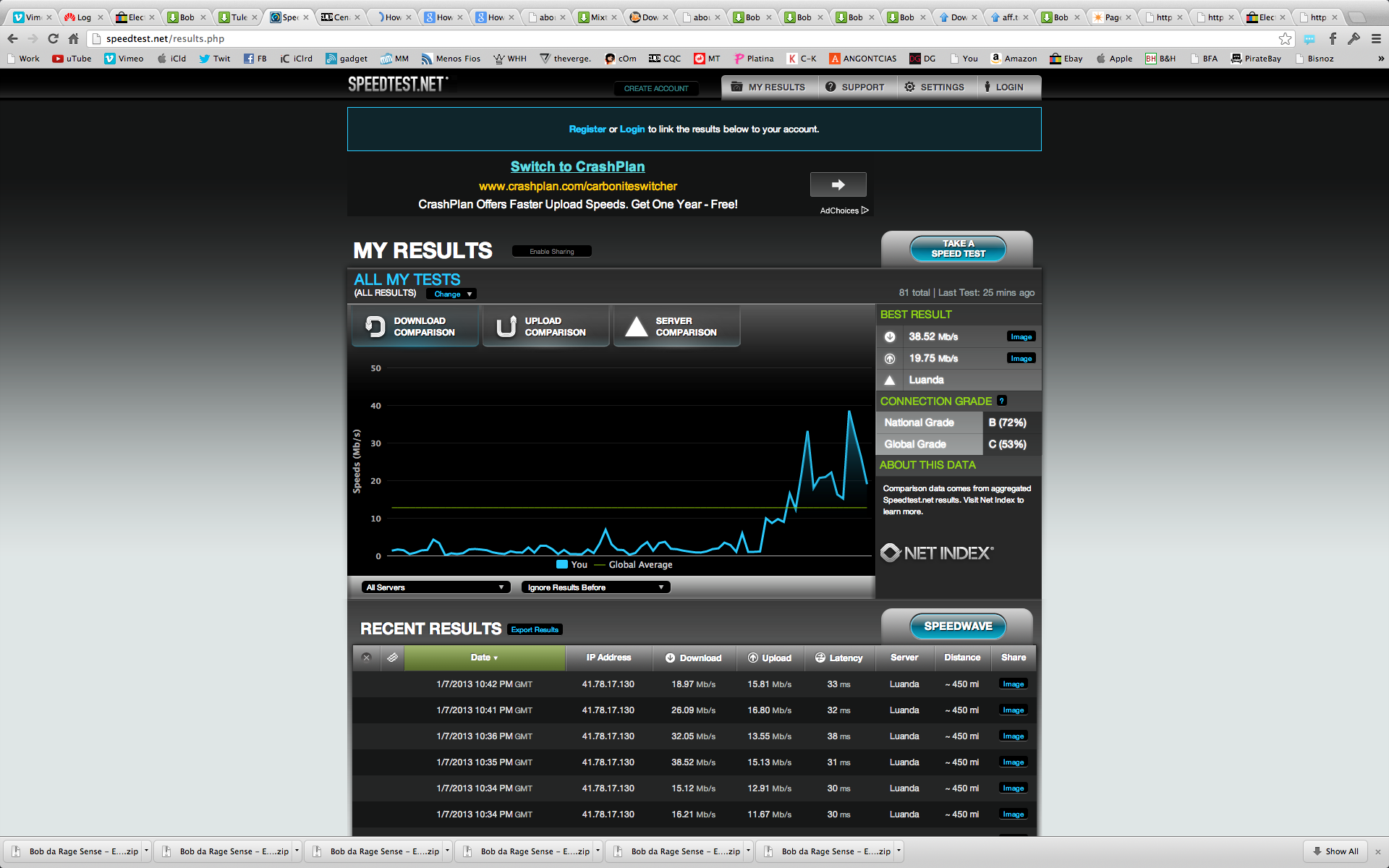Show more bookmarks overflow chevron

[x=1380, y=59]
